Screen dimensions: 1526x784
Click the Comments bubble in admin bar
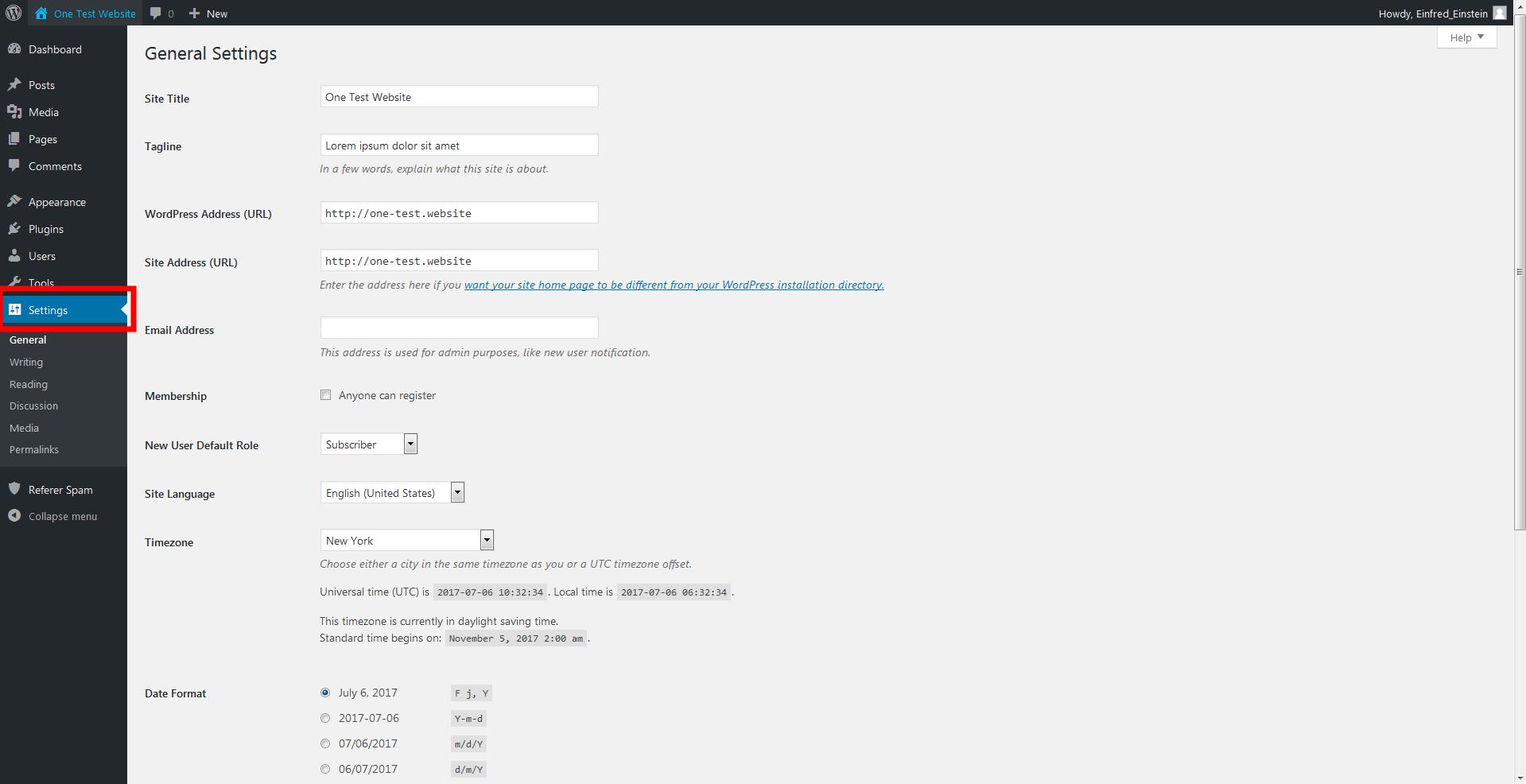coord(156,13)
